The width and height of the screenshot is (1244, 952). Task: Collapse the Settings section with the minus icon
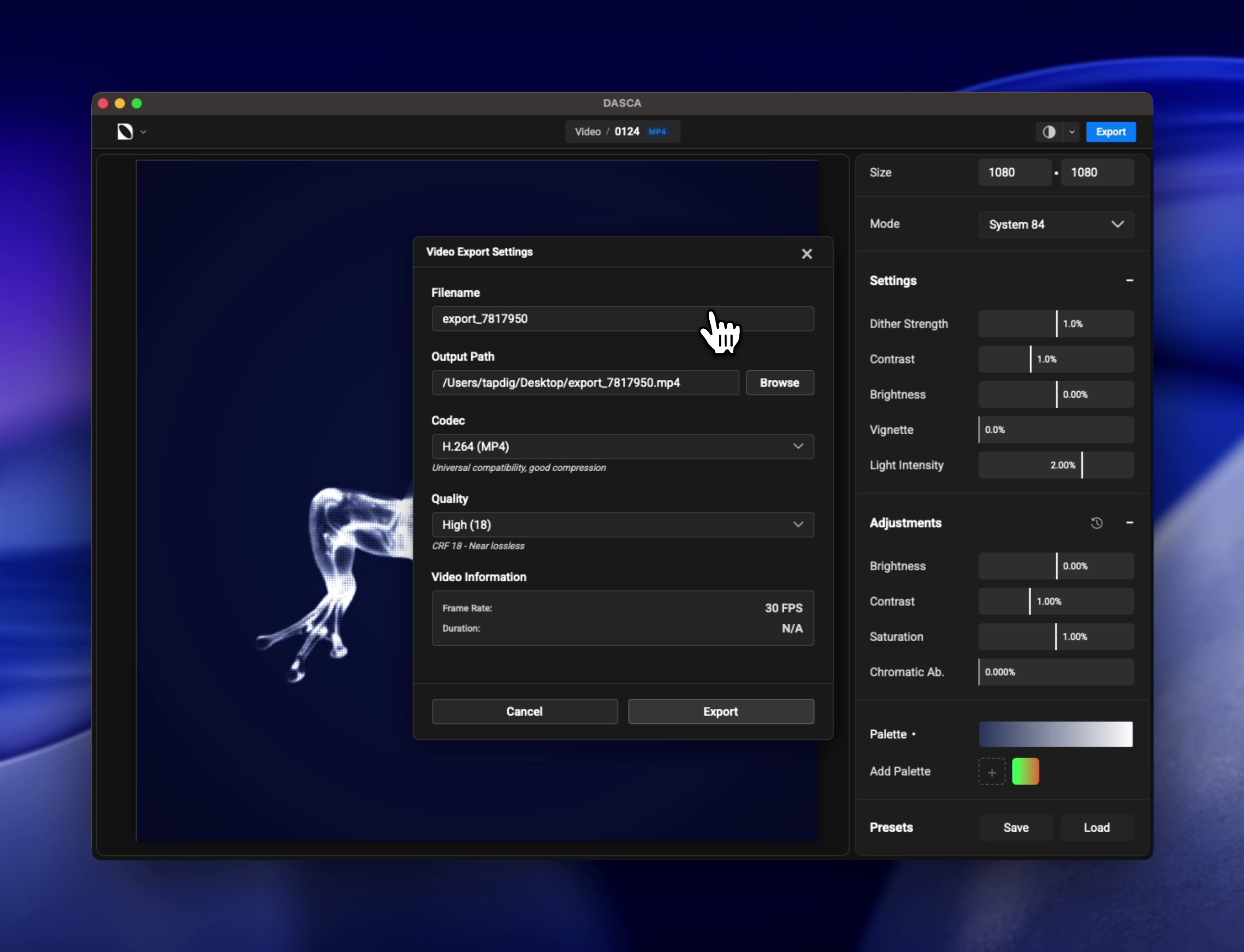1129,280
